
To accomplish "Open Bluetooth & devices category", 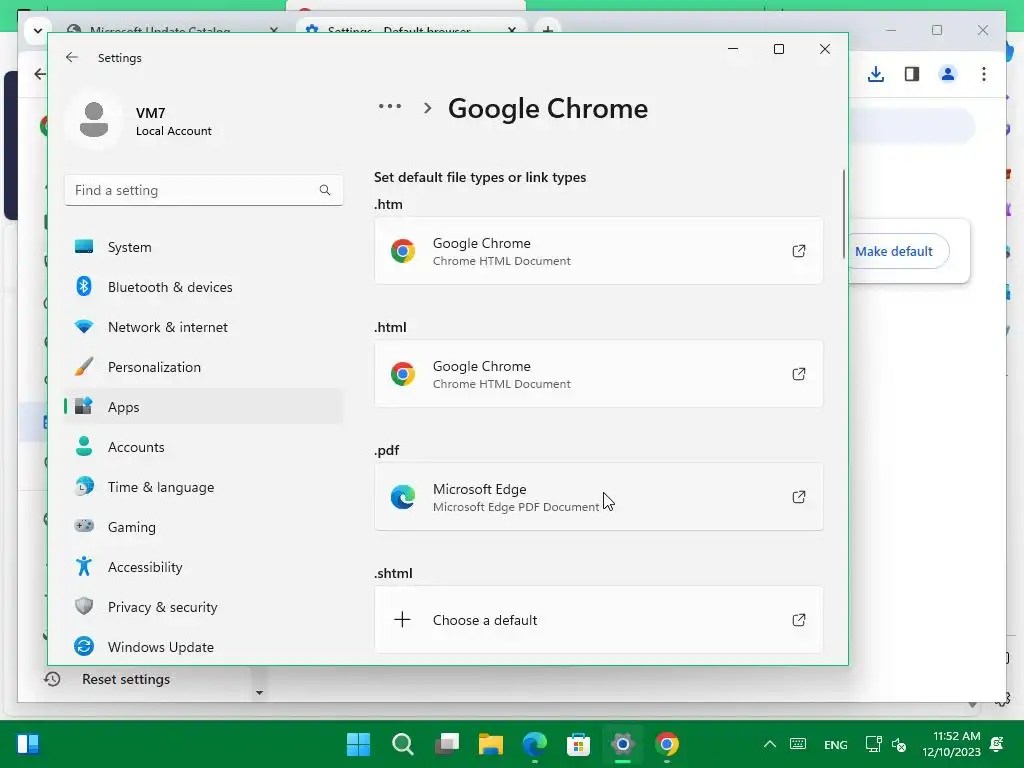I will click(204, 287).
